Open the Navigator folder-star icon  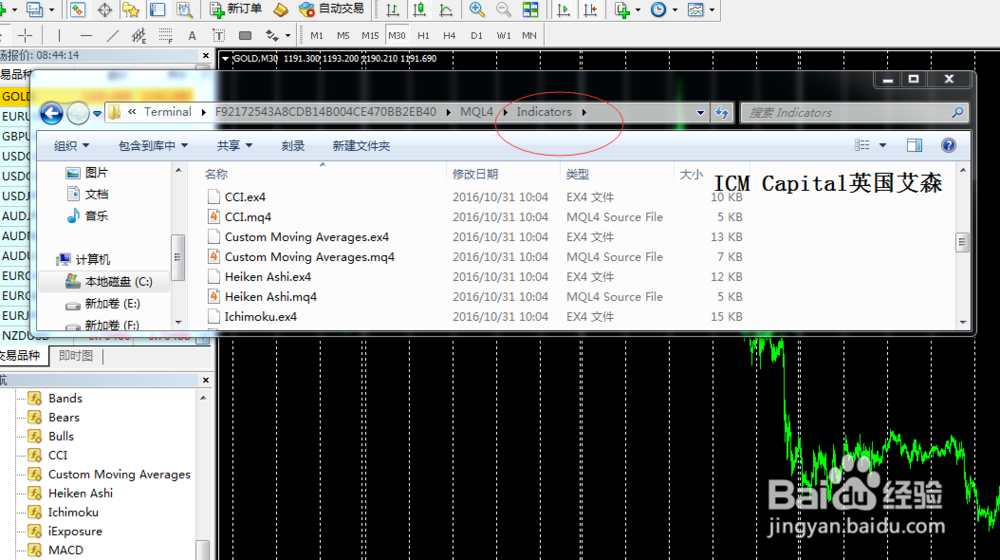(131, 10)
